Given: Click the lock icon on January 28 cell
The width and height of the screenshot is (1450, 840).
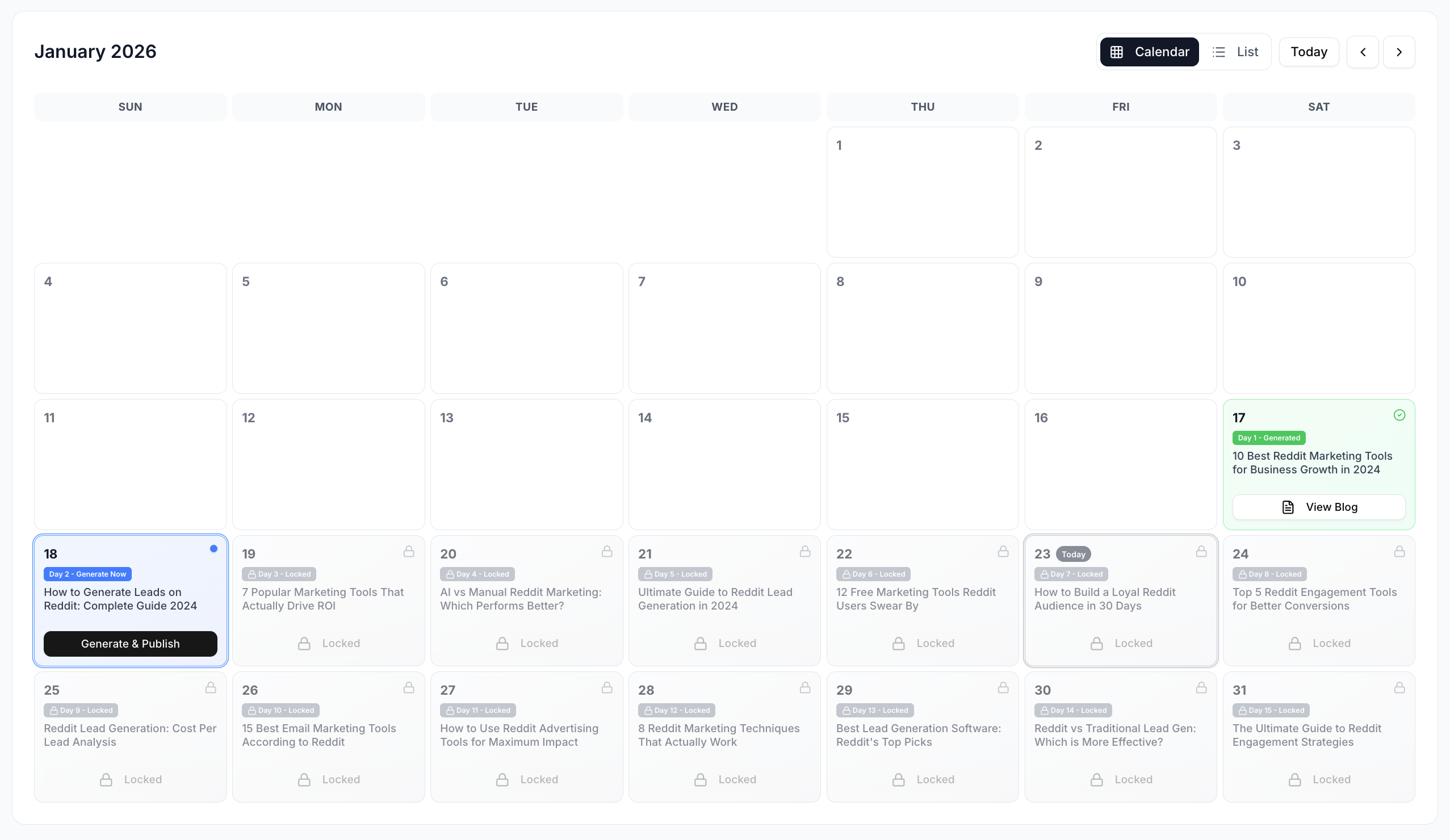Looking at the screenshot, I should pos(805,688).
